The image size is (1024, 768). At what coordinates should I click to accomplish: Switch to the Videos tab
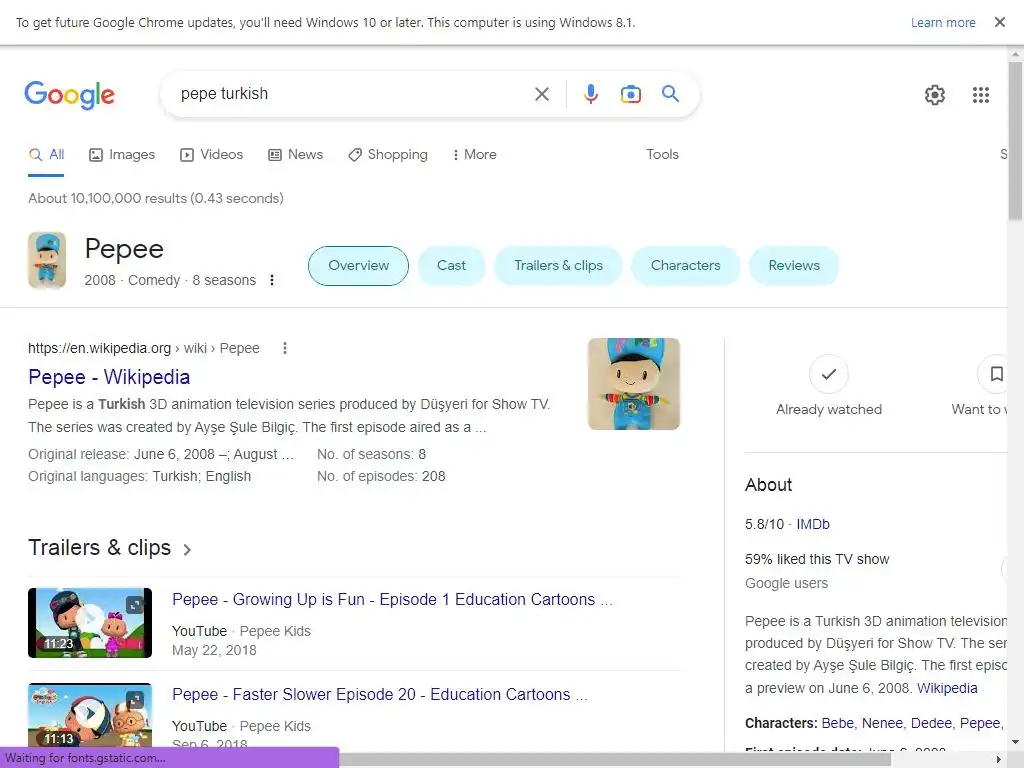pyautogui.click(x=212, y=155)
